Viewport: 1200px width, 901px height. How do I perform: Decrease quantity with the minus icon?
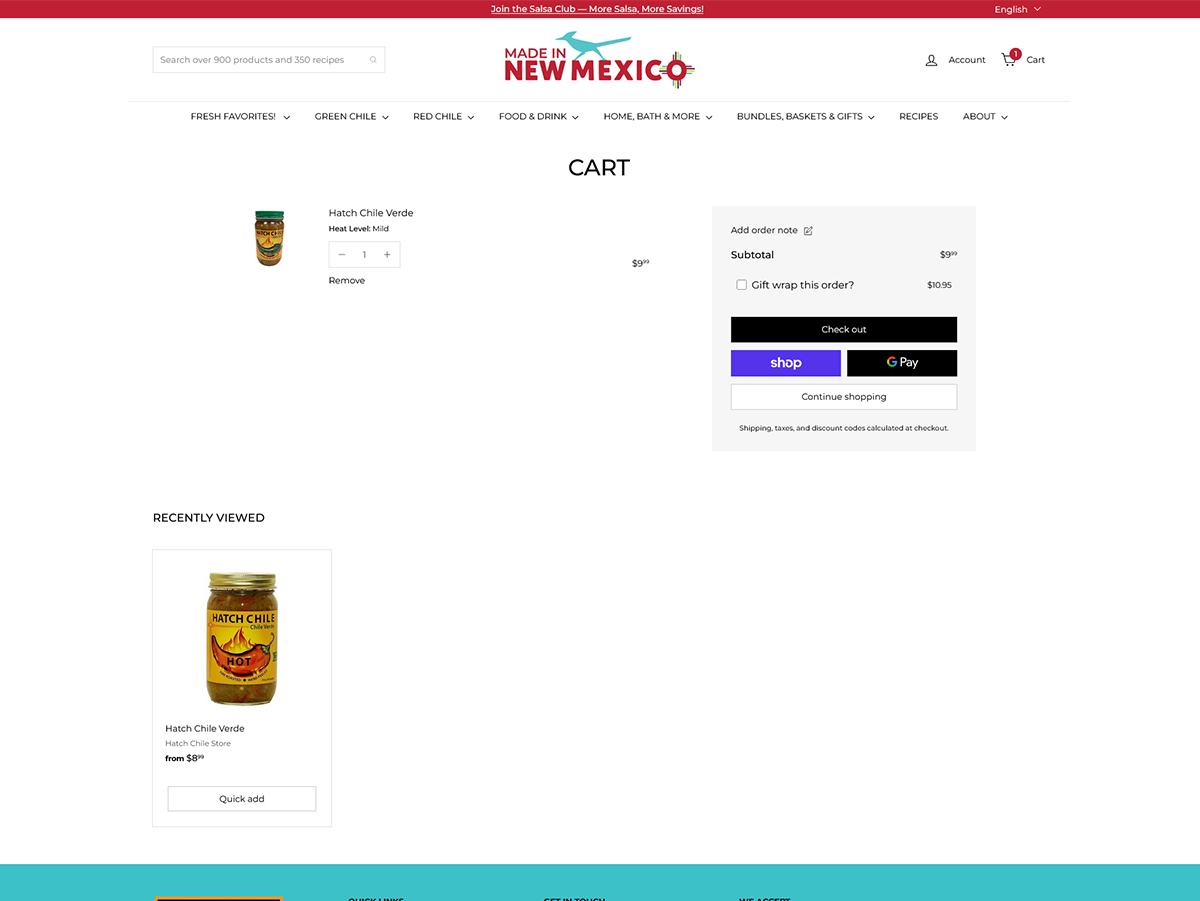pos(342,255)
